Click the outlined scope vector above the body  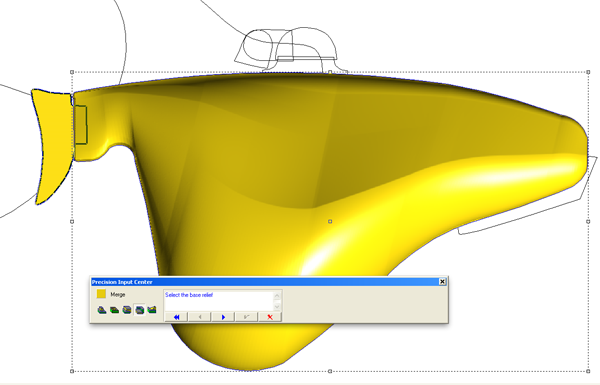291,49
